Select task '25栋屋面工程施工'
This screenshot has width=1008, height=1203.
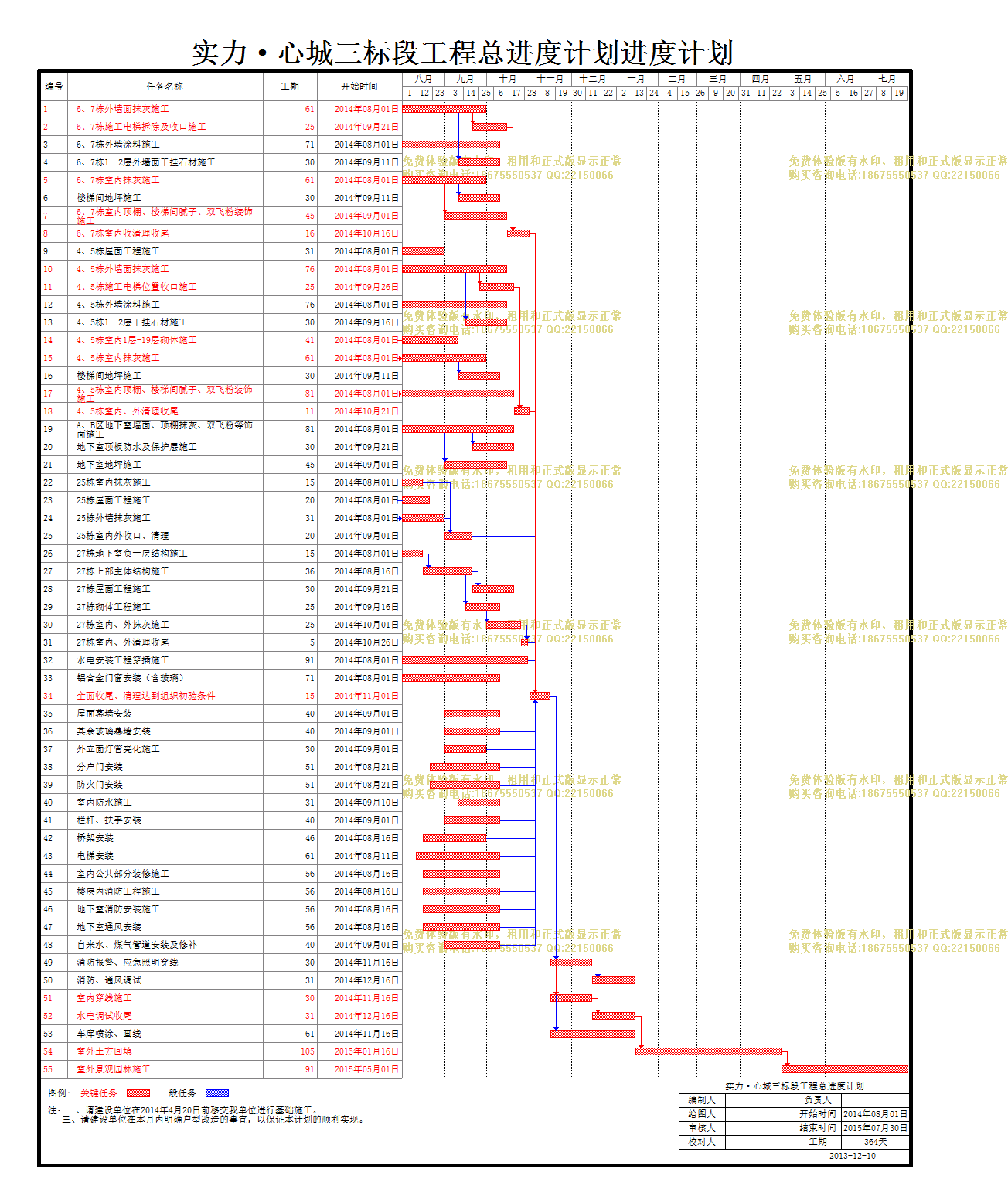(x=113, y=500)
